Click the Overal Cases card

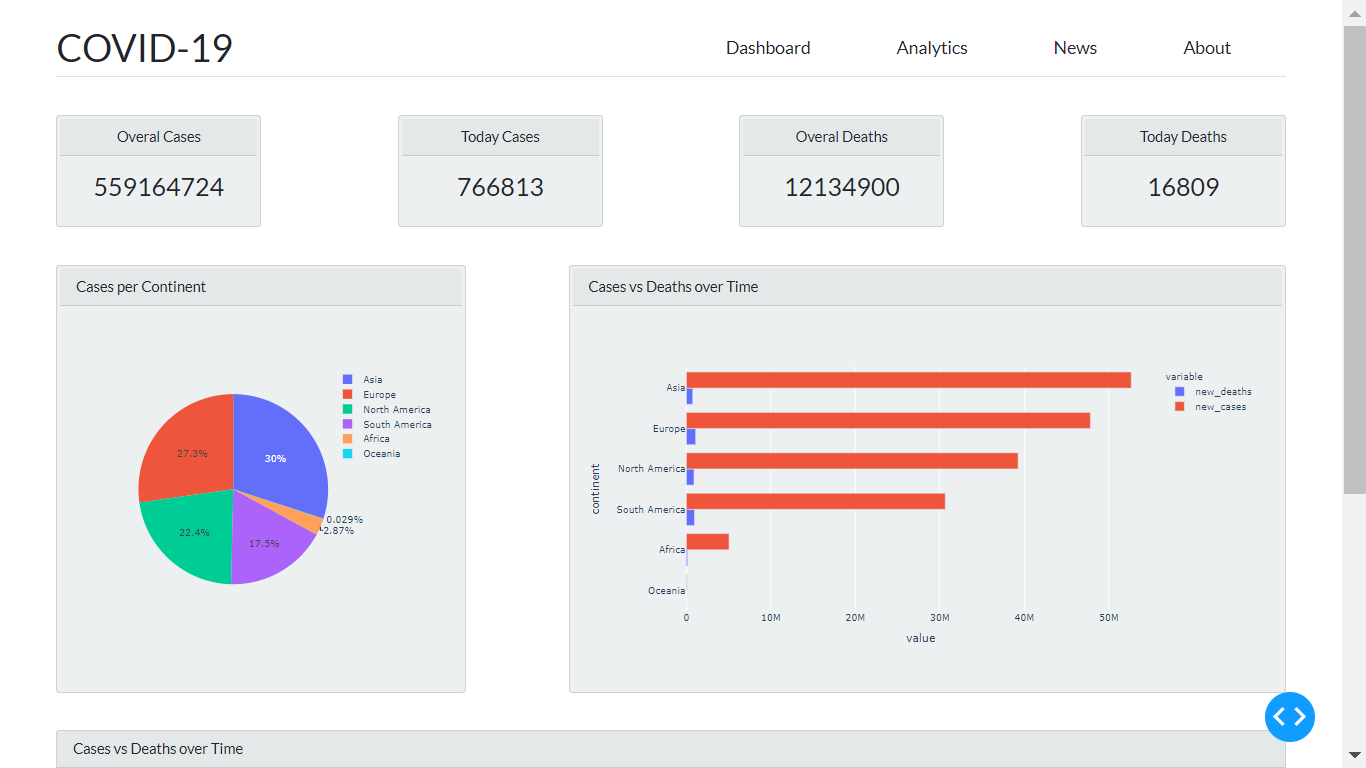[158, 170]
